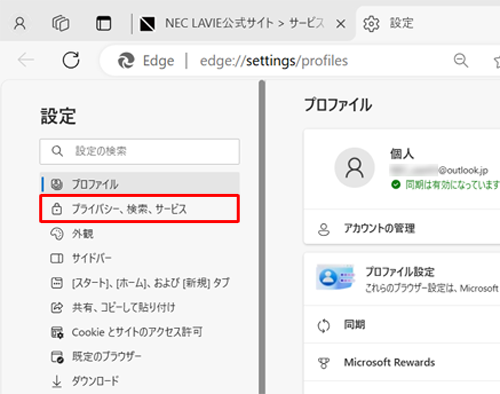Click the trophy icon beside Microsoft Rewards
This screenshot has width=500, height=394.
tap(324, 363)
